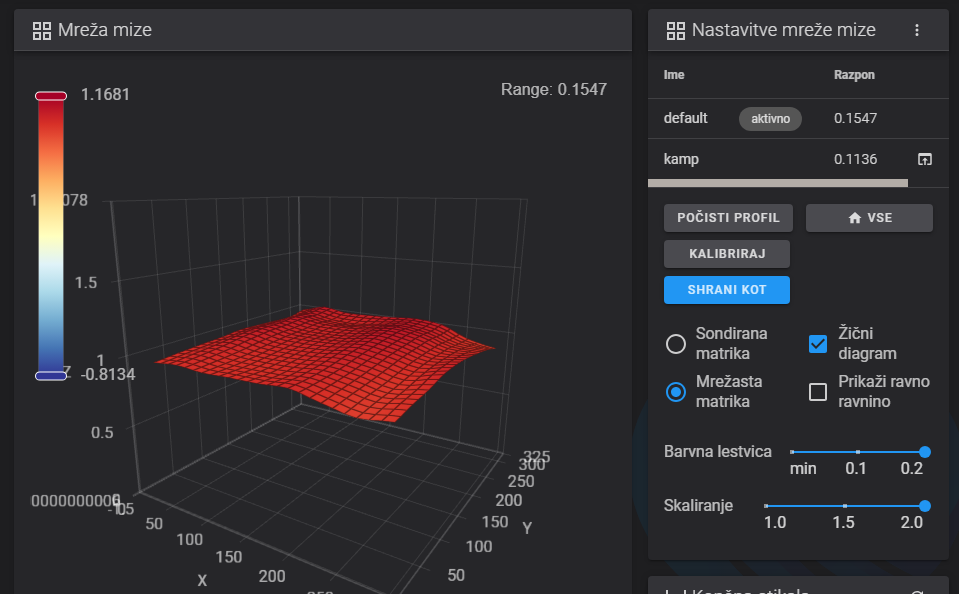
Task: Click the Skaliranje label
Action: pyautogui.click(x=698, y=506)
